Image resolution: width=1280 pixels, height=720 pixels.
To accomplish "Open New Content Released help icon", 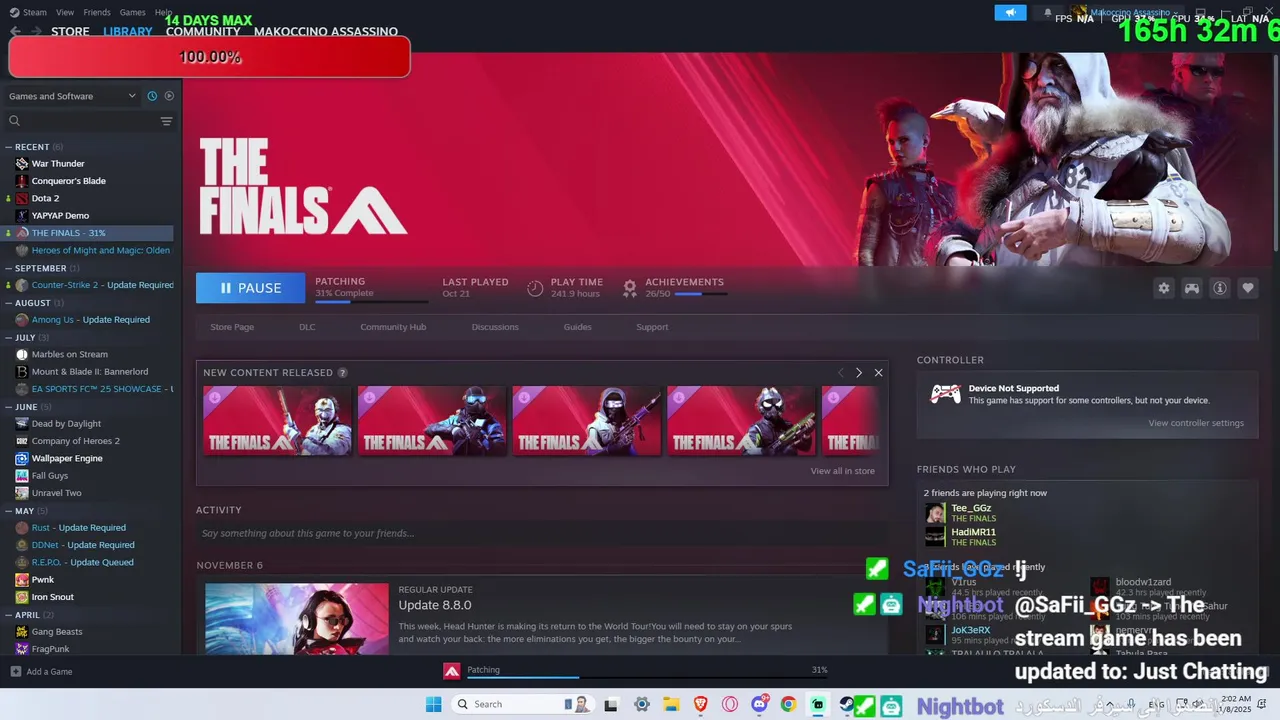I will [342, 373].
